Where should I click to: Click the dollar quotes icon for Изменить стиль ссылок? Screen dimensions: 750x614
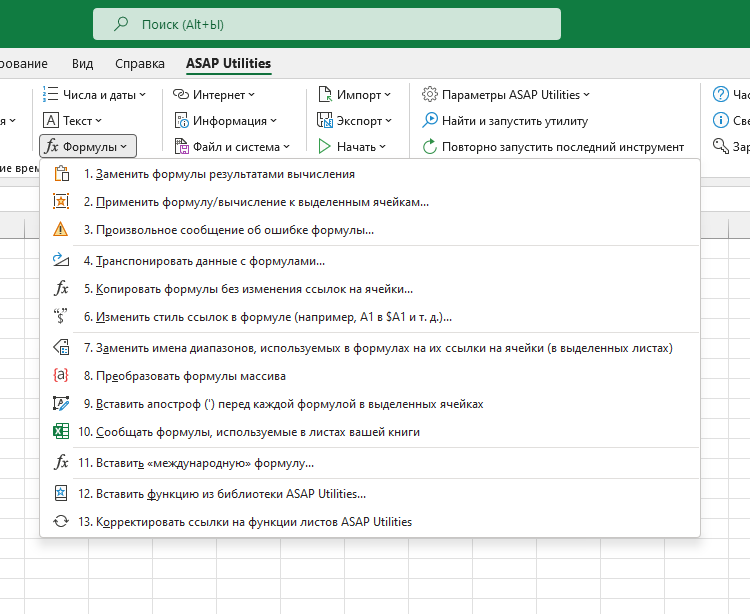point(60,316)
